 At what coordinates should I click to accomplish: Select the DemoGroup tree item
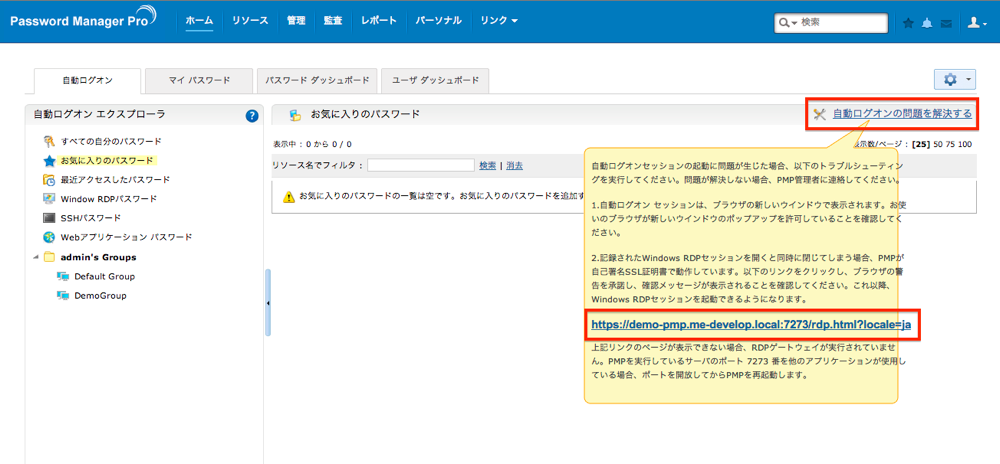click(x=100, y=296)
